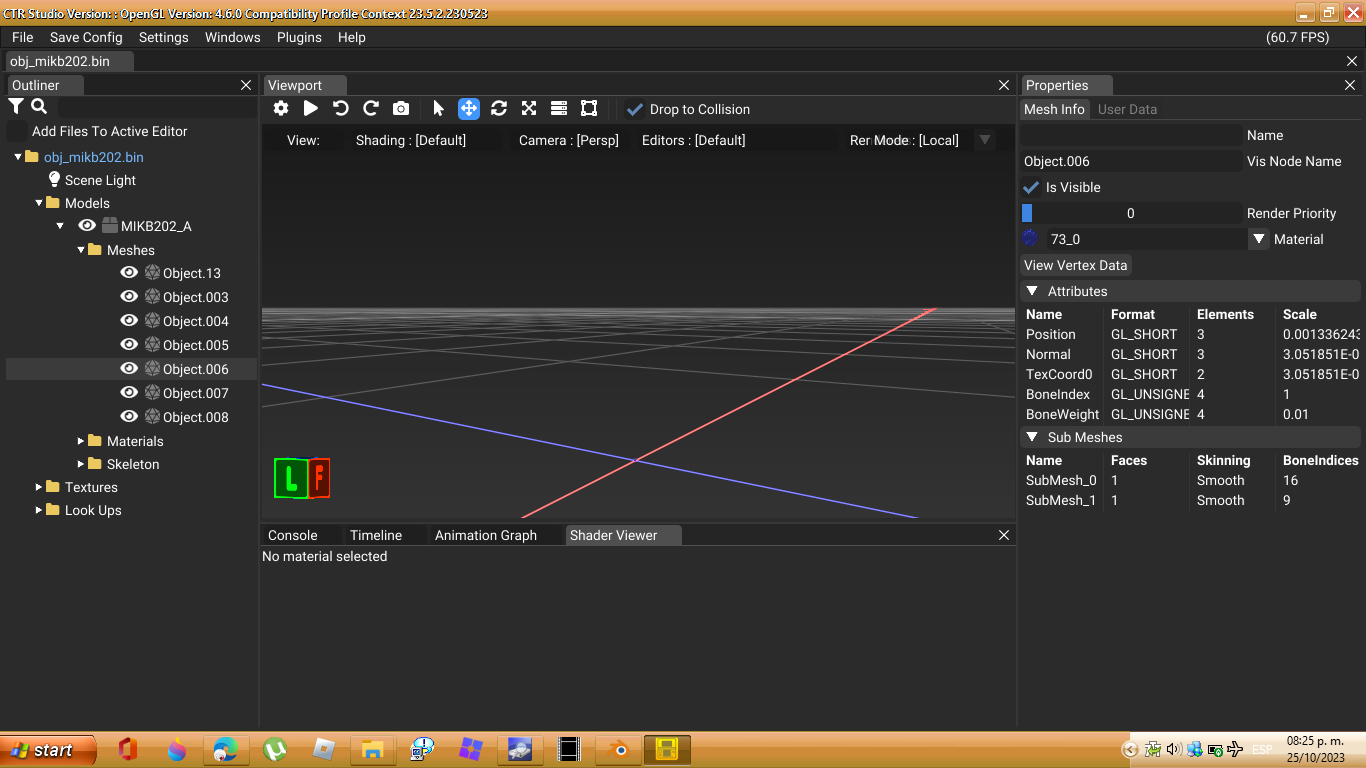The width and height of the screenshot is (1366, 768).
Task: Open viewport settings with the gear icon
Action: (280, 108)
